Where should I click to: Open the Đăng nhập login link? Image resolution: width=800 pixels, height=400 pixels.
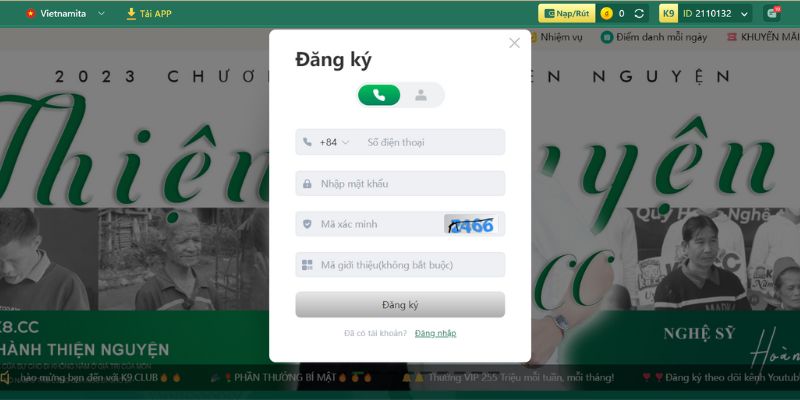click(x=435, y=333)
